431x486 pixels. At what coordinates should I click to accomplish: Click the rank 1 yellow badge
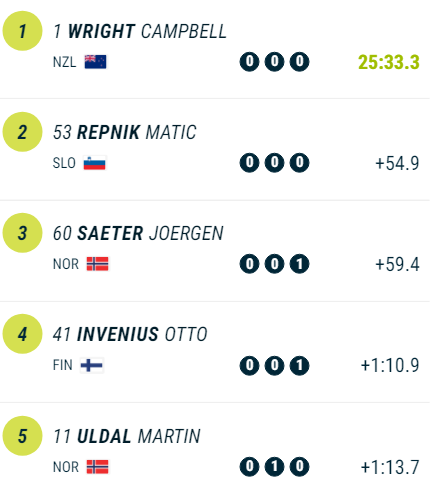(x=23, y=31)
